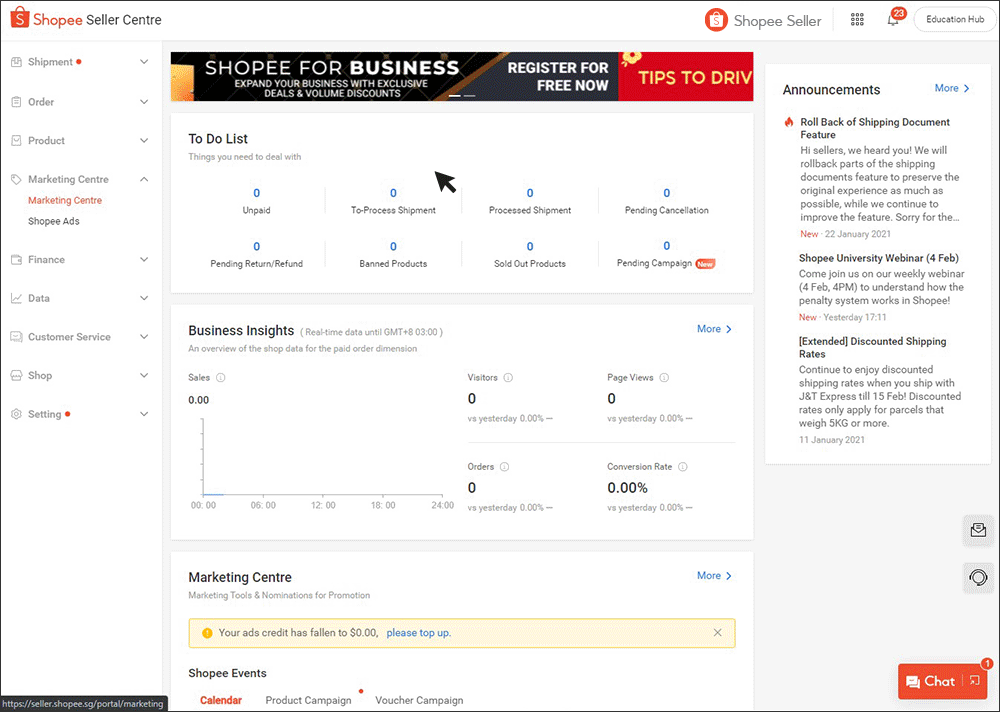Expand the Data menu chevron

pyautogui.click(x=144, y=298)
